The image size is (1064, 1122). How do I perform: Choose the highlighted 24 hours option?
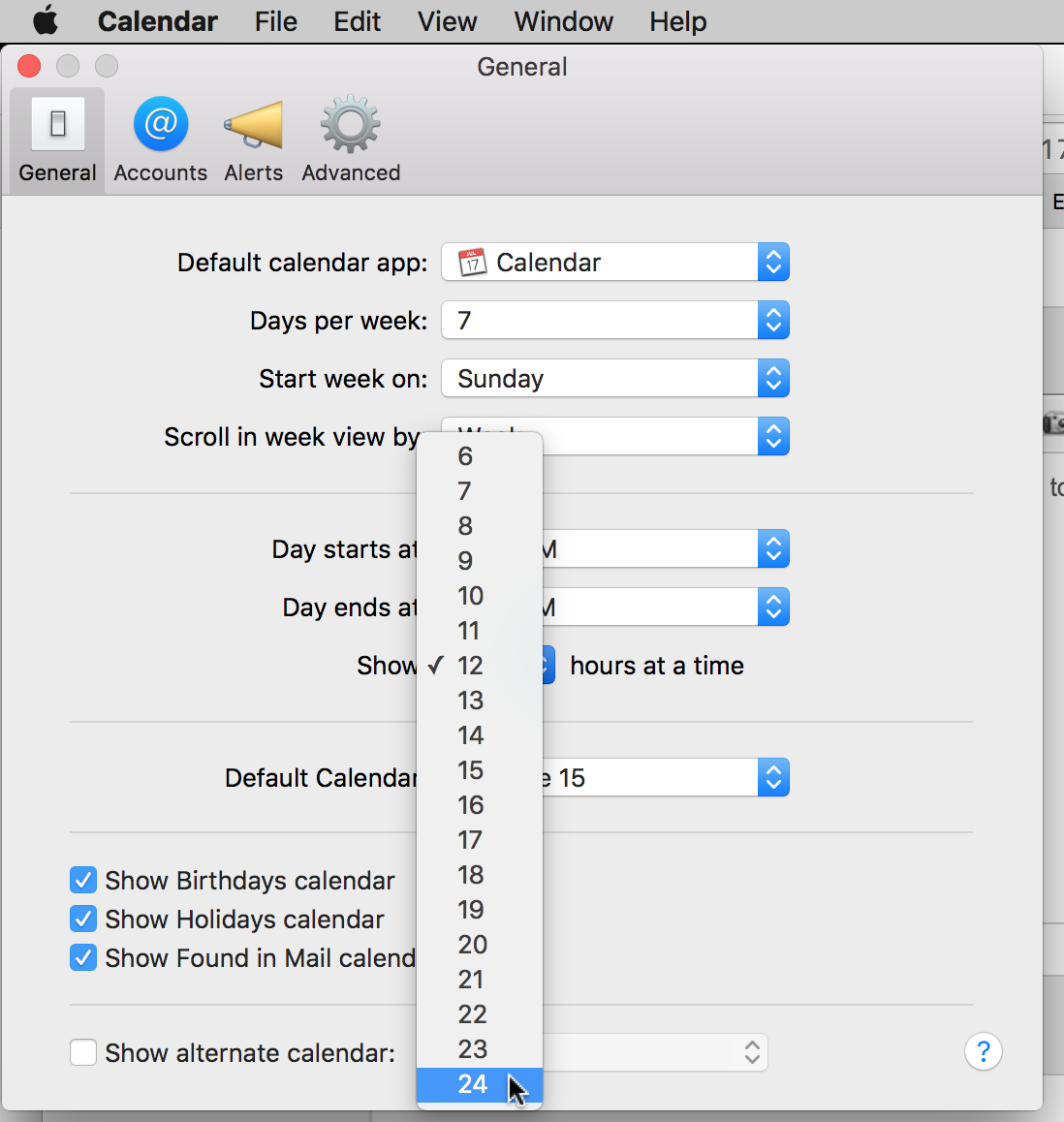coord(480,1084)
